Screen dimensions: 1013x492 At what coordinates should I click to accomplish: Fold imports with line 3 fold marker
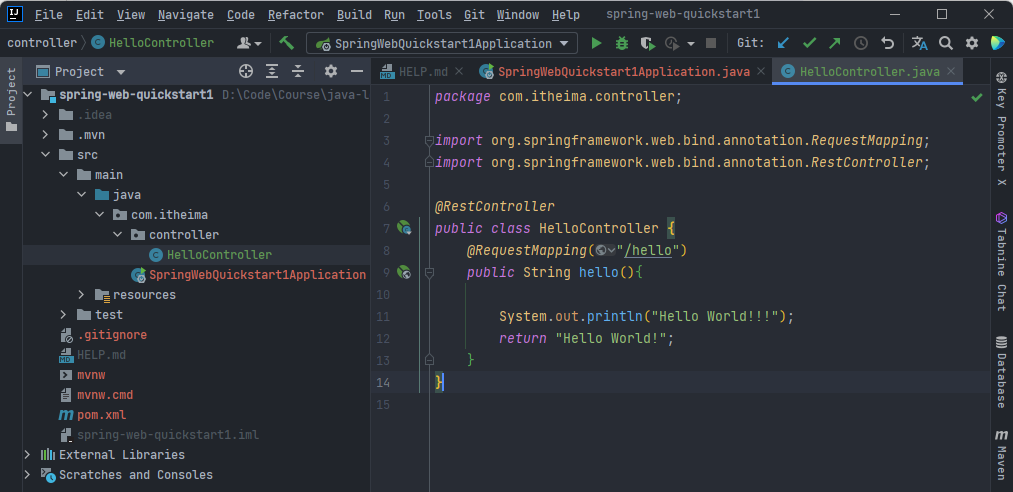tap(428, 140)
